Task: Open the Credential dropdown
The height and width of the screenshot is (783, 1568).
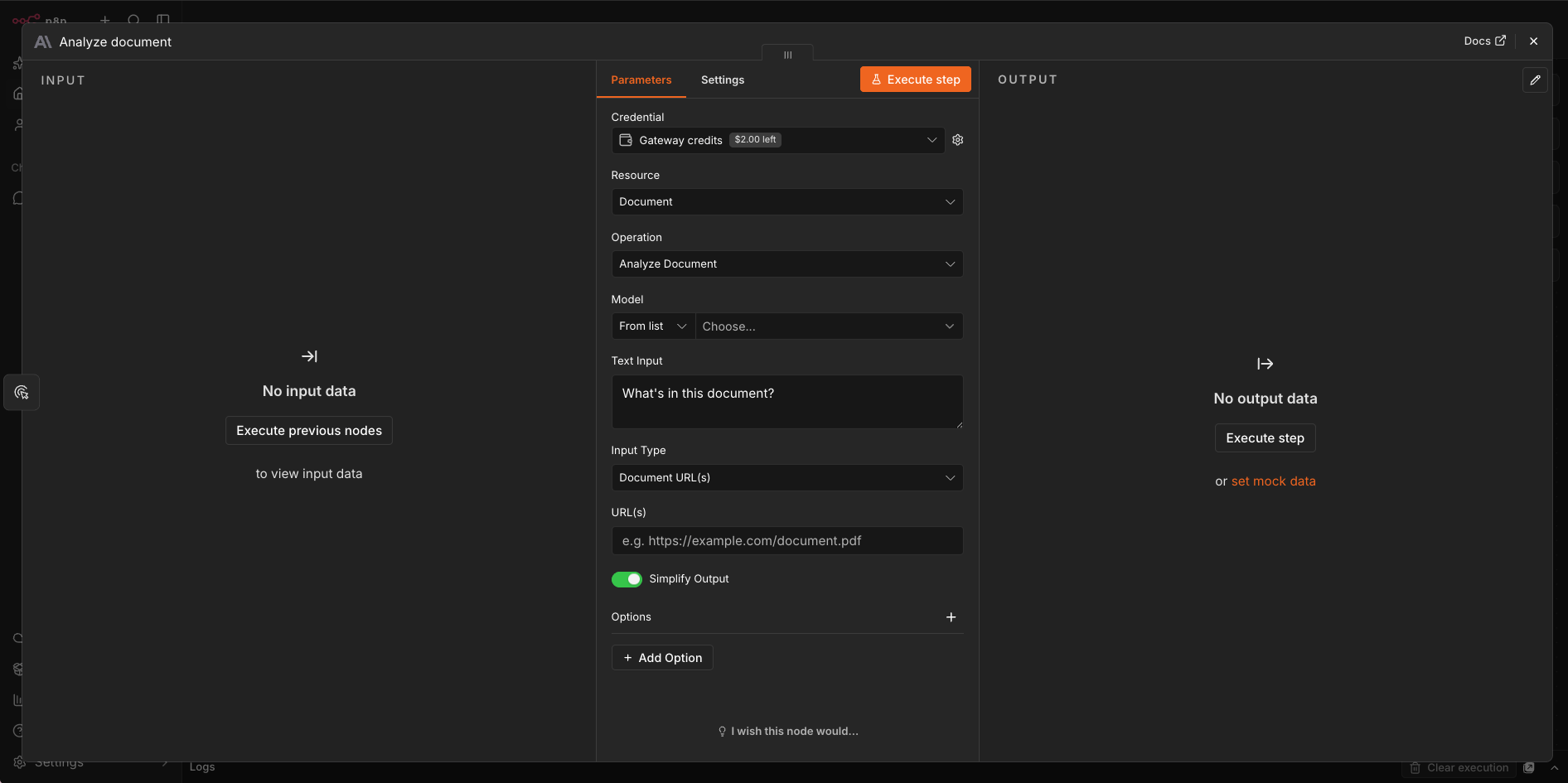Action: (778, 140)
